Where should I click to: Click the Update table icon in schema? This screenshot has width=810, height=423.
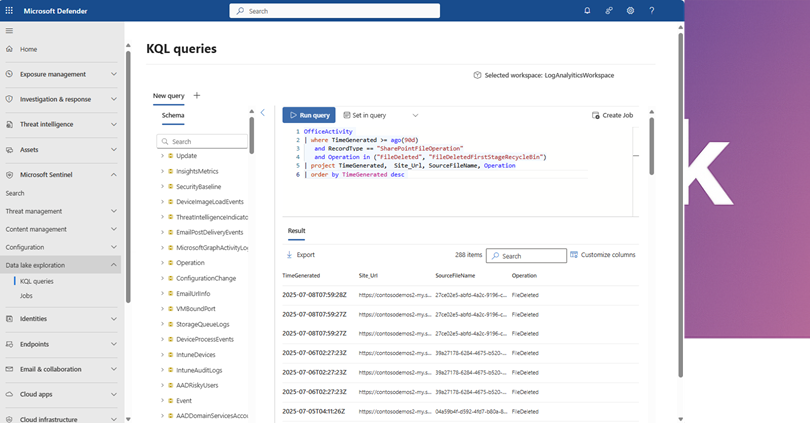click(170, 155)
